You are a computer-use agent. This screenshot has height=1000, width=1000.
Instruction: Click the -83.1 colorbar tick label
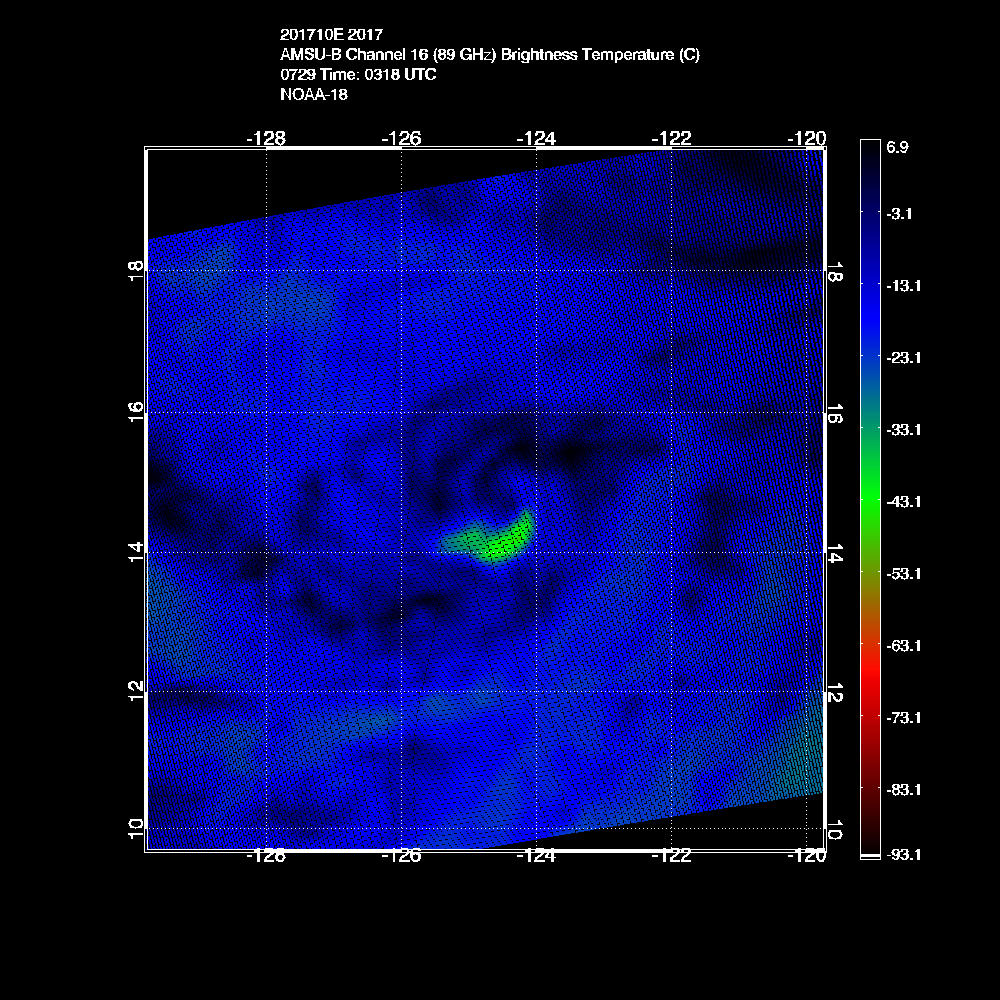[x=904, y=790]
